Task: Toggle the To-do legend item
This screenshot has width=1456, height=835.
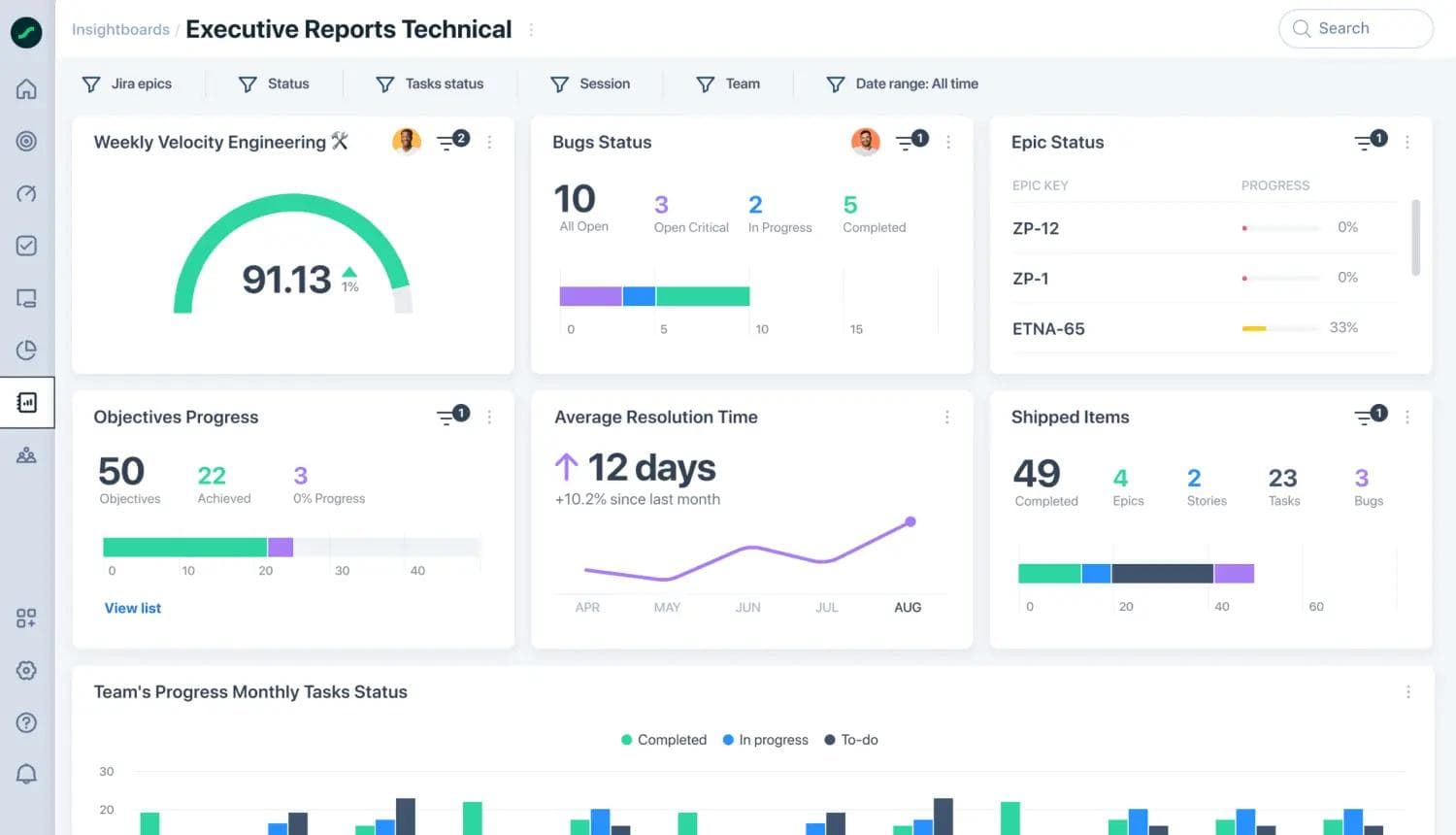Action: click(851, 739)
